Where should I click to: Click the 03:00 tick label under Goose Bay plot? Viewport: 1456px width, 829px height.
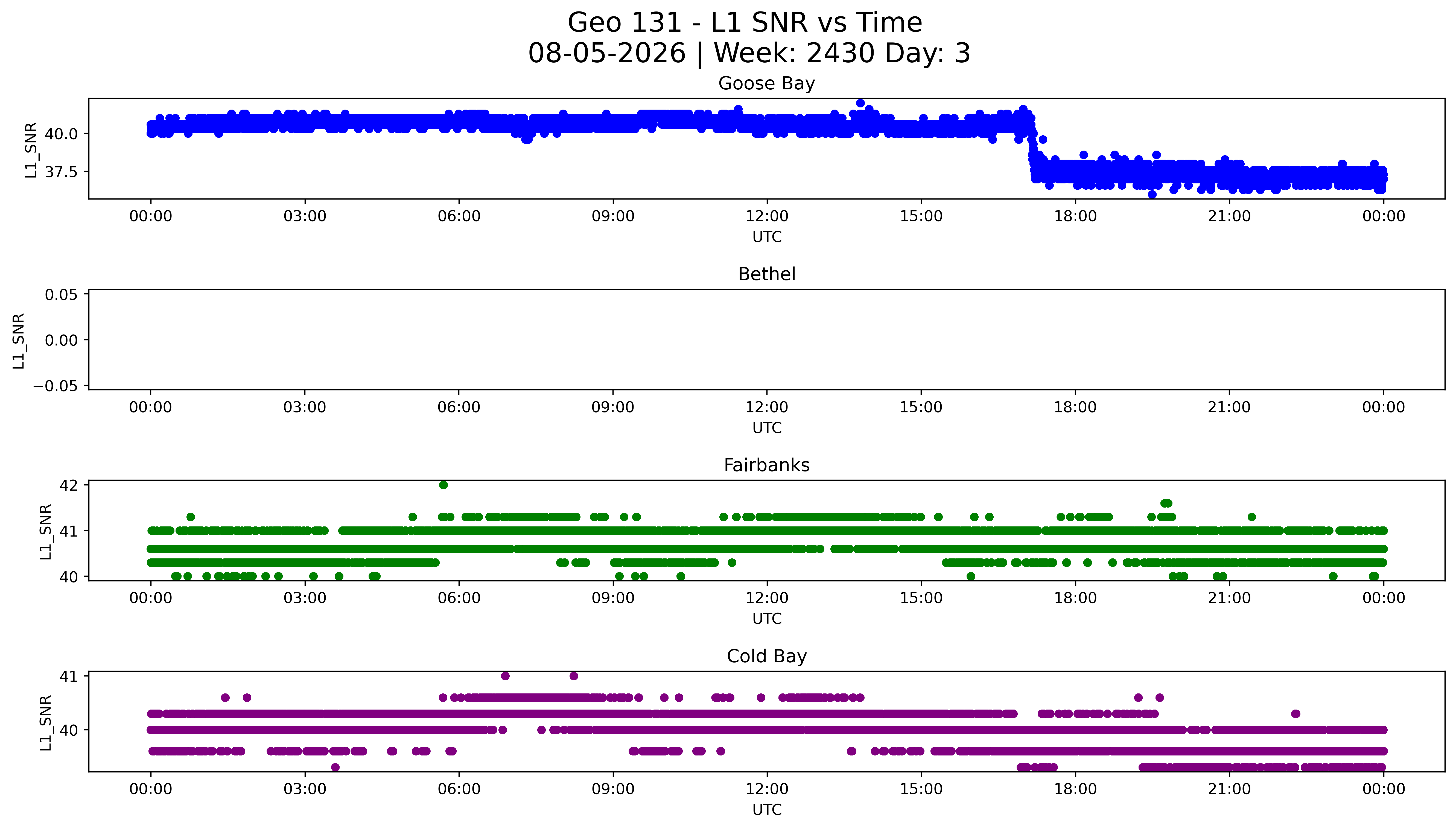pyautogui.click(x=305, y=216)
